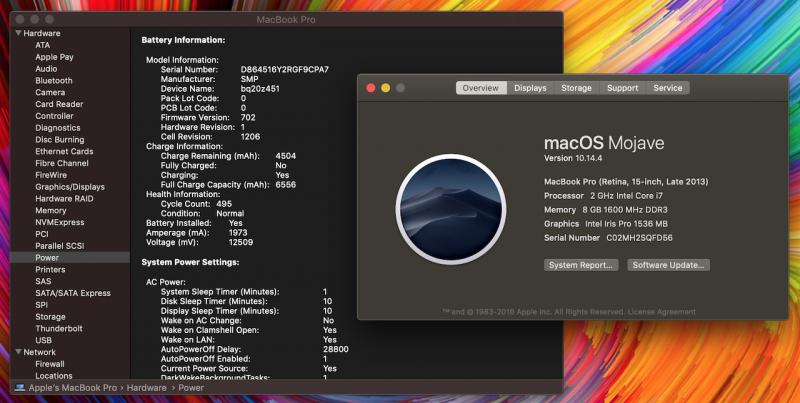Image resolution: width=800 pixels, height=403 pixels.
Task: Click Power in the path bar
Action: 191,388
